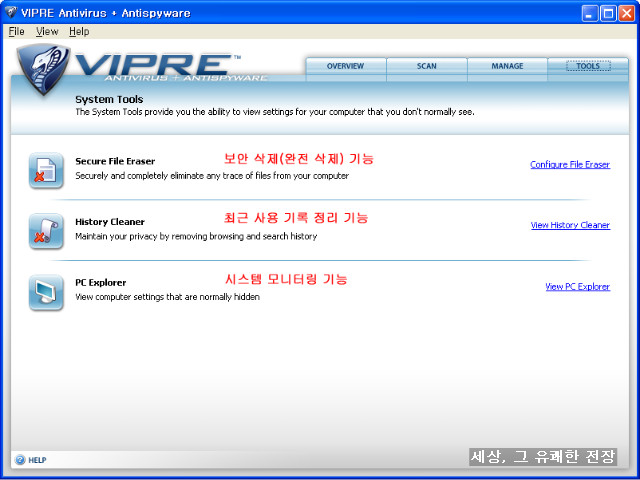
Task: Click the HELP label at the bottom
Action: tap(37, 460)
